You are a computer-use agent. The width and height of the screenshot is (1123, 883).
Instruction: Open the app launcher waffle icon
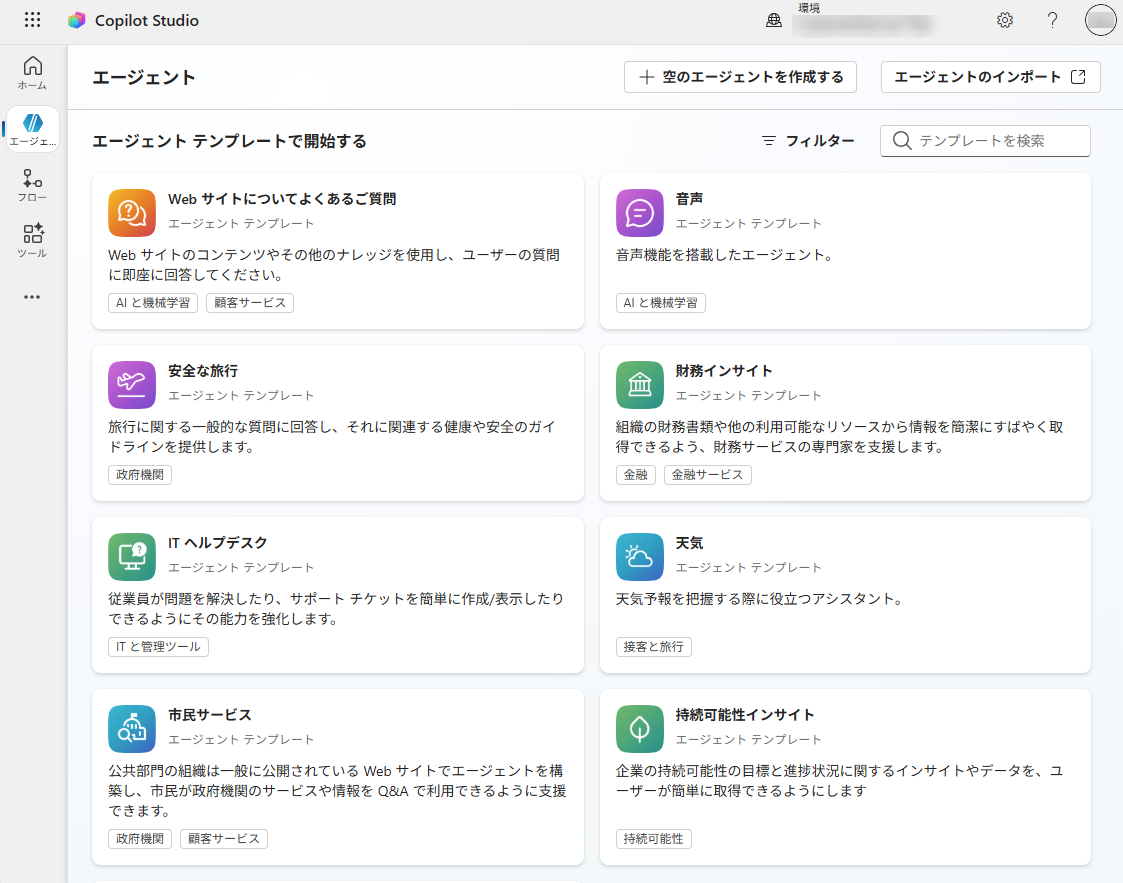coord(32,20)
